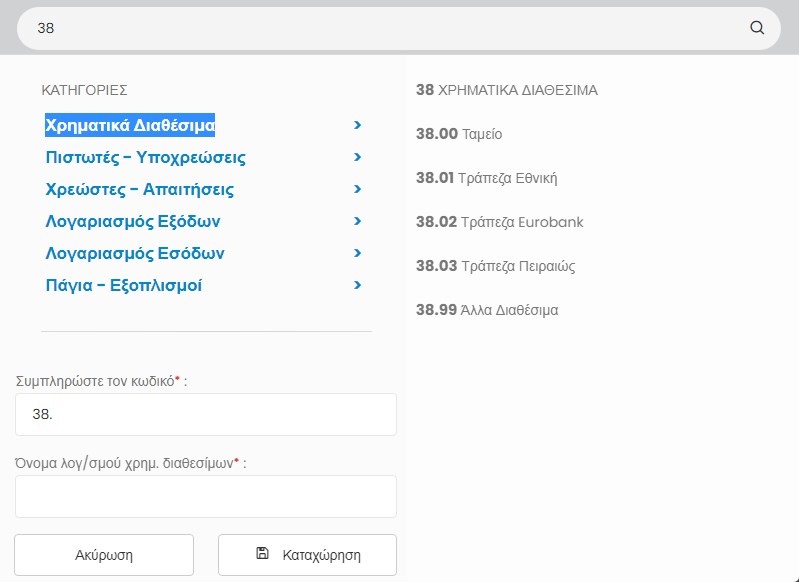
Task: Click the empty account name input field
Action: pos(205,496)
